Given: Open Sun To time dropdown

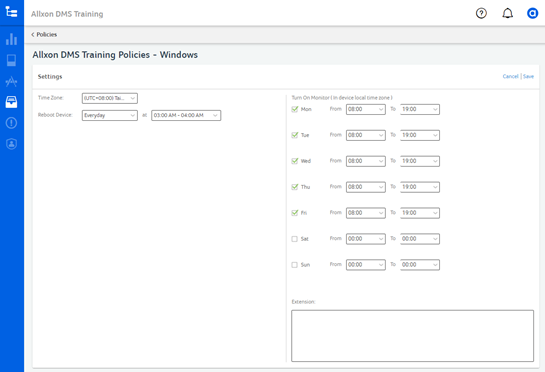Looking at the screenshot, I should pos(420,265).
